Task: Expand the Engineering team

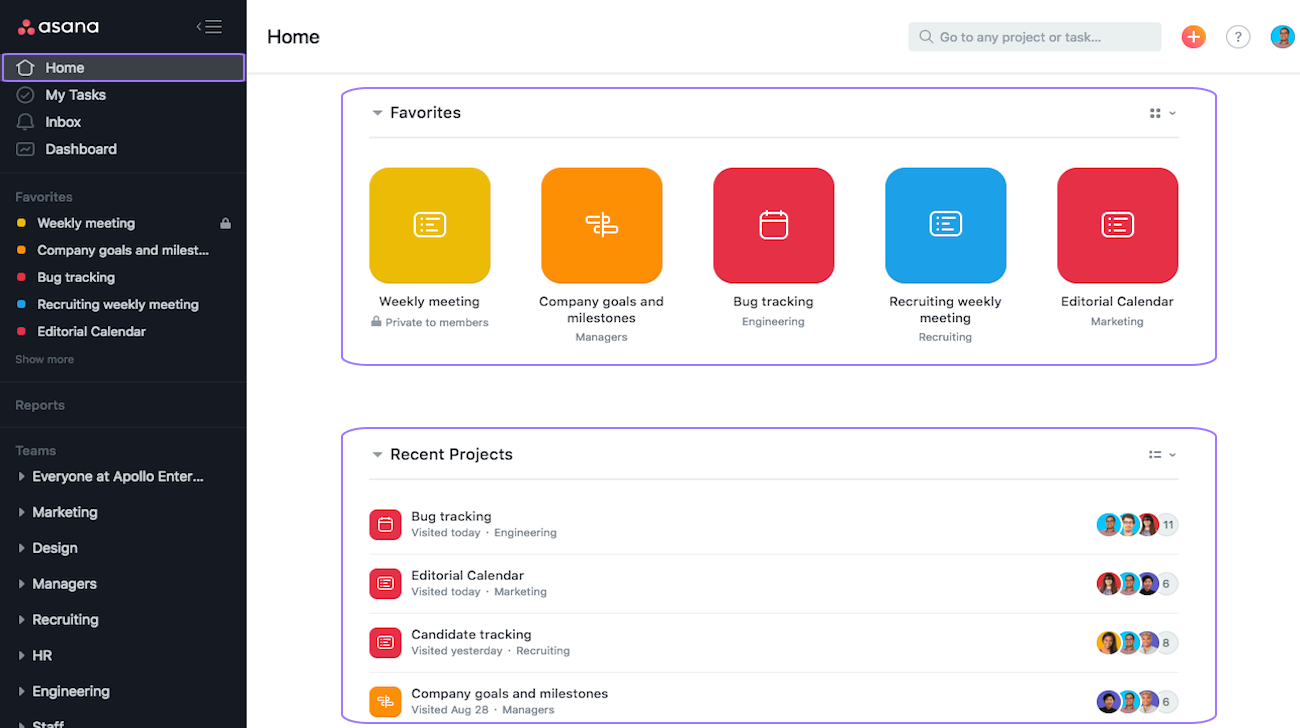Action: [21, 691]
